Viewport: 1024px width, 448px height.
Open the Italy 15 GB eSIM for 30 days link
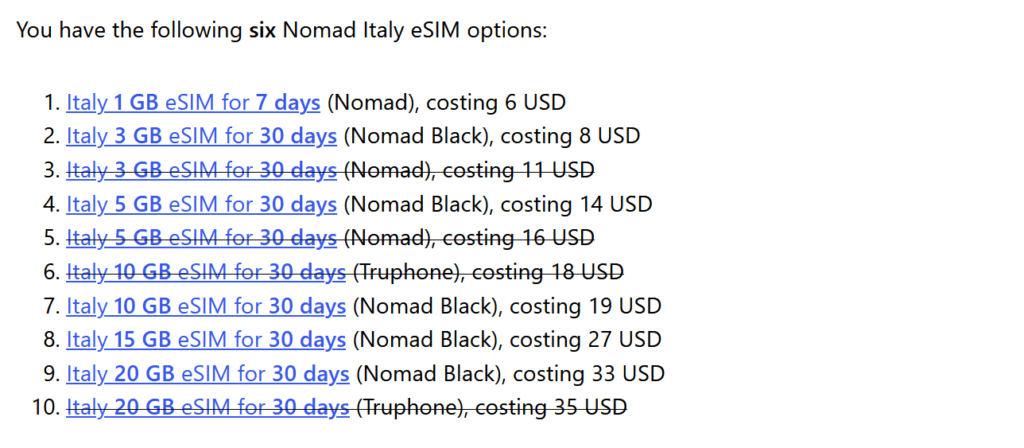click(x=206, y=340)
